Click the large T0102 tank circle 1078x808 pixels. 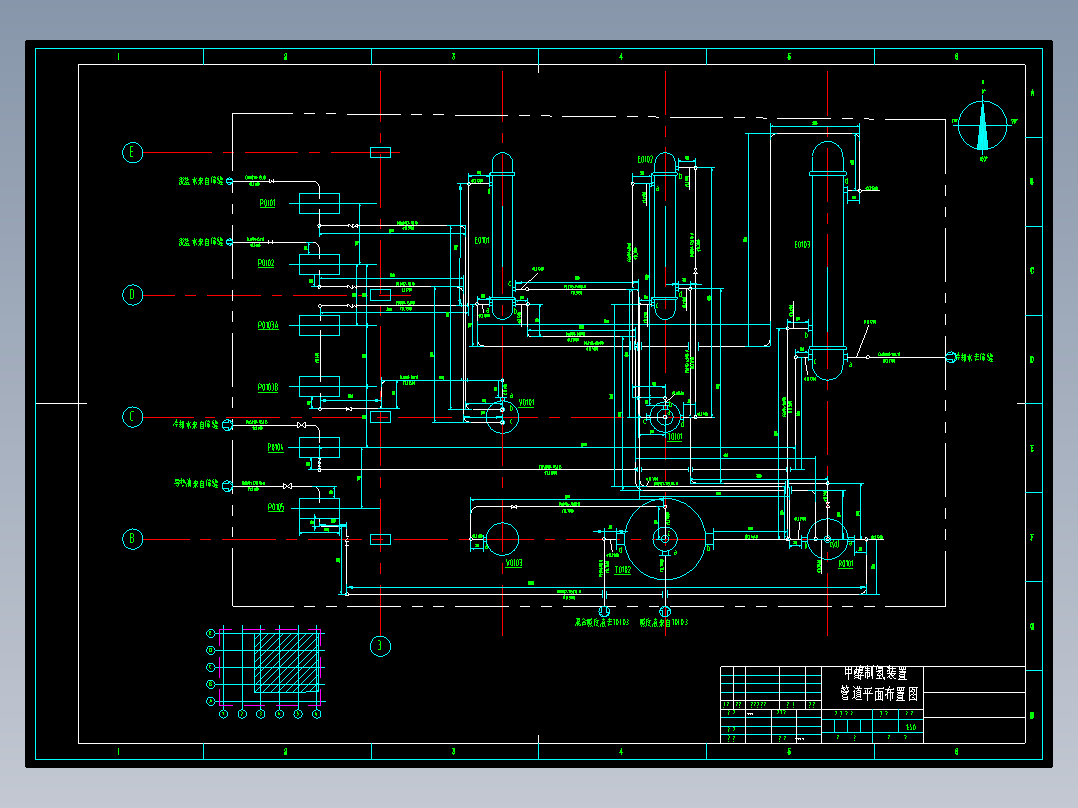(x=666, y=539)
